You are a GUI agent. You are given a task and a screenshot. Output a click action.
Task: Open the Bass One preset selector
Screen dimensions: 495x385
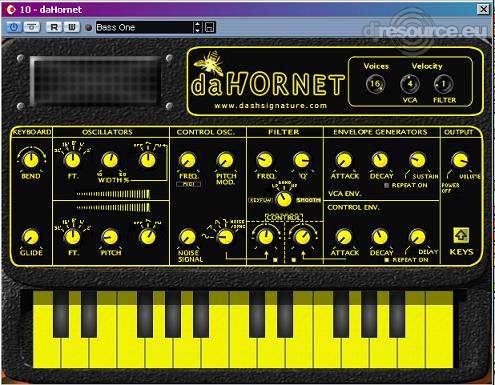[x=144, y=27]
